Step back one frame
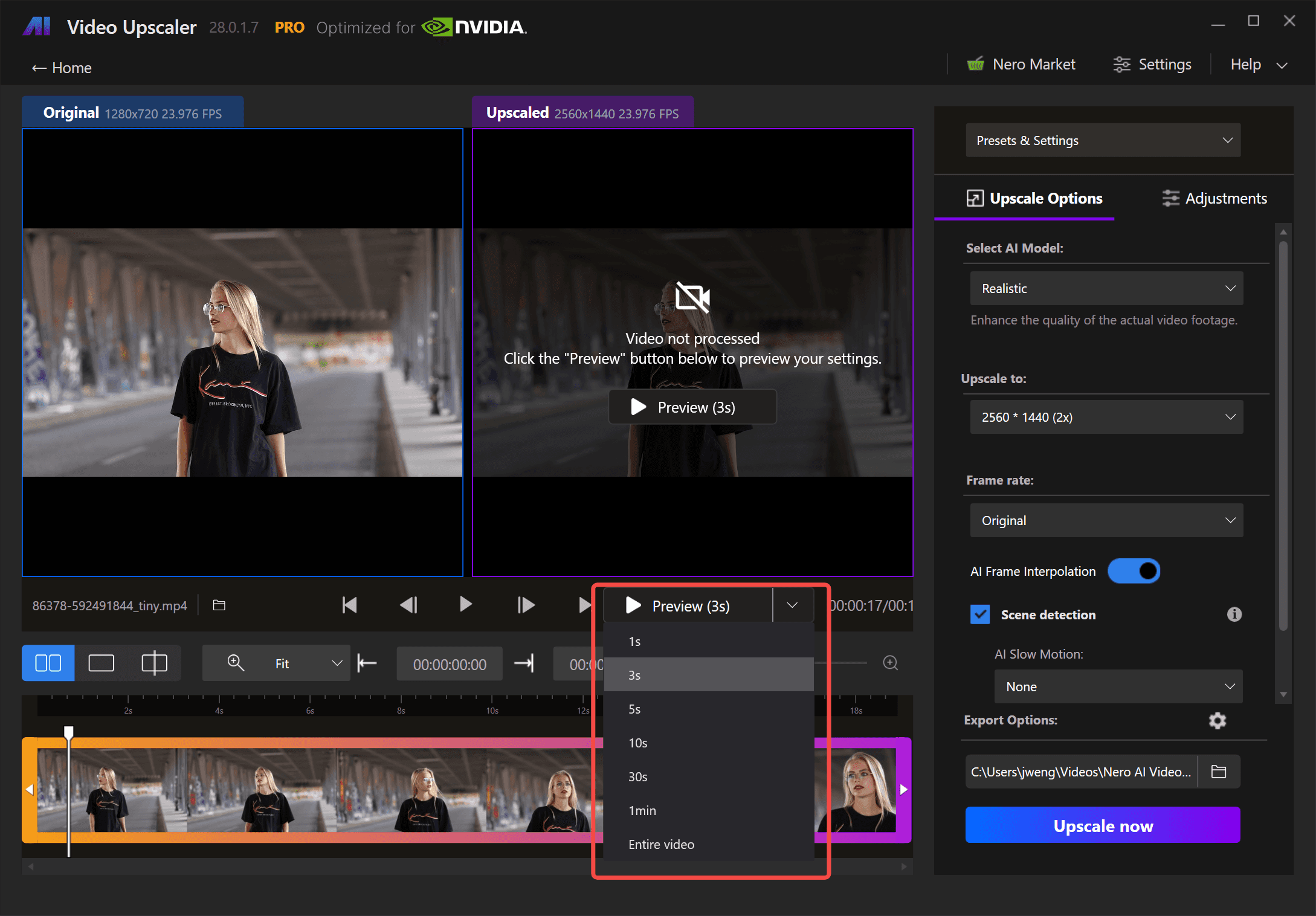Viewport: 1316px width, 916px height. tap(408, 605)
